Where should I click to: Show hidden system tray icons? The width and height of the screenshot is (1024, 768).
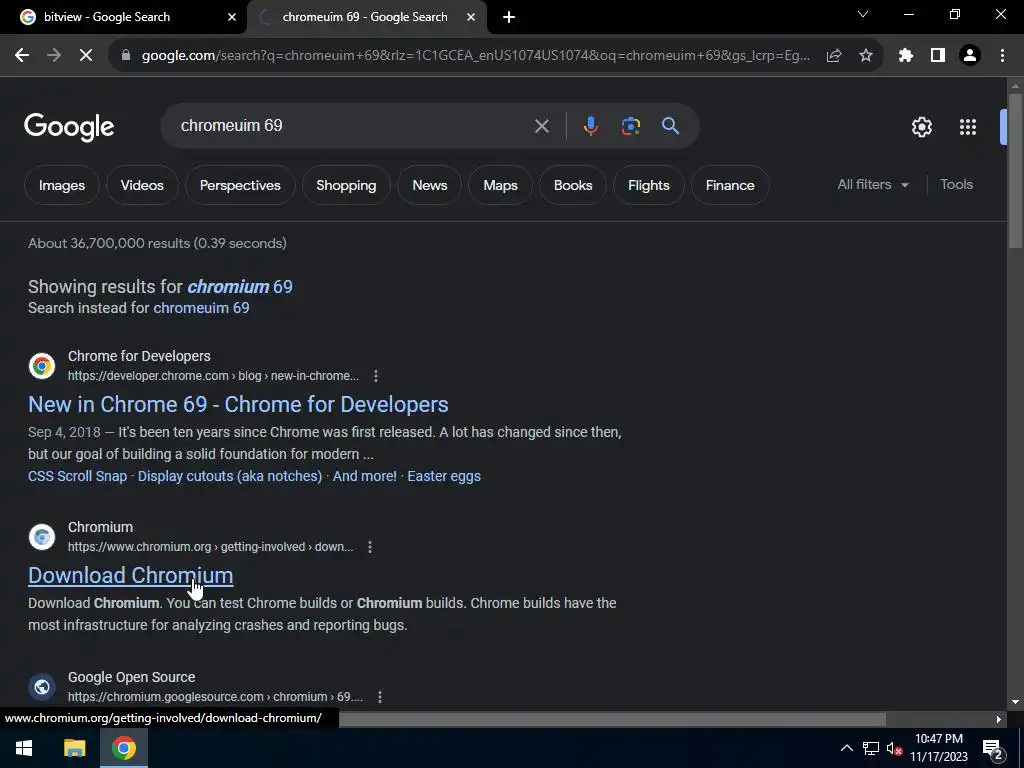[846, 748]
